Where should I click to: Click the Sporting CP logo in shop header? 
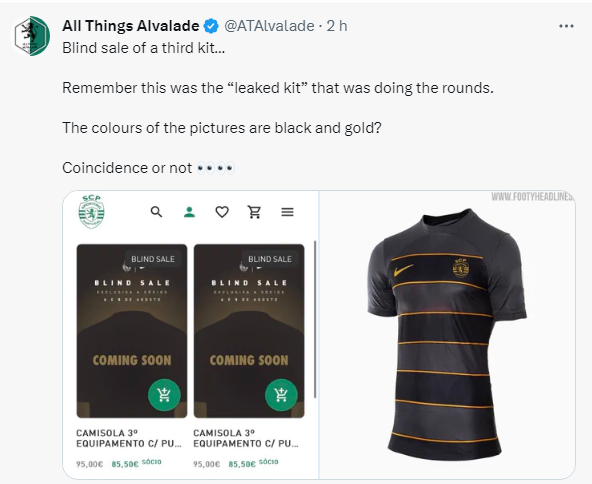click(x=91, y=212)
